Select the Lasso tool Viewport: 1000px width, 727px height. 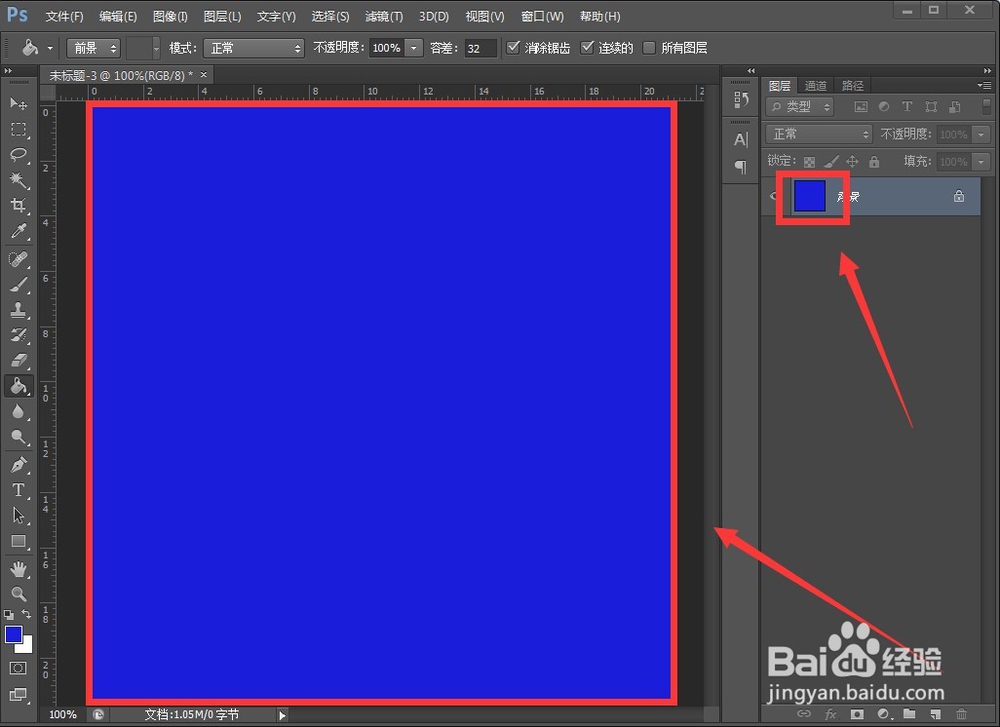click(18, 154)
